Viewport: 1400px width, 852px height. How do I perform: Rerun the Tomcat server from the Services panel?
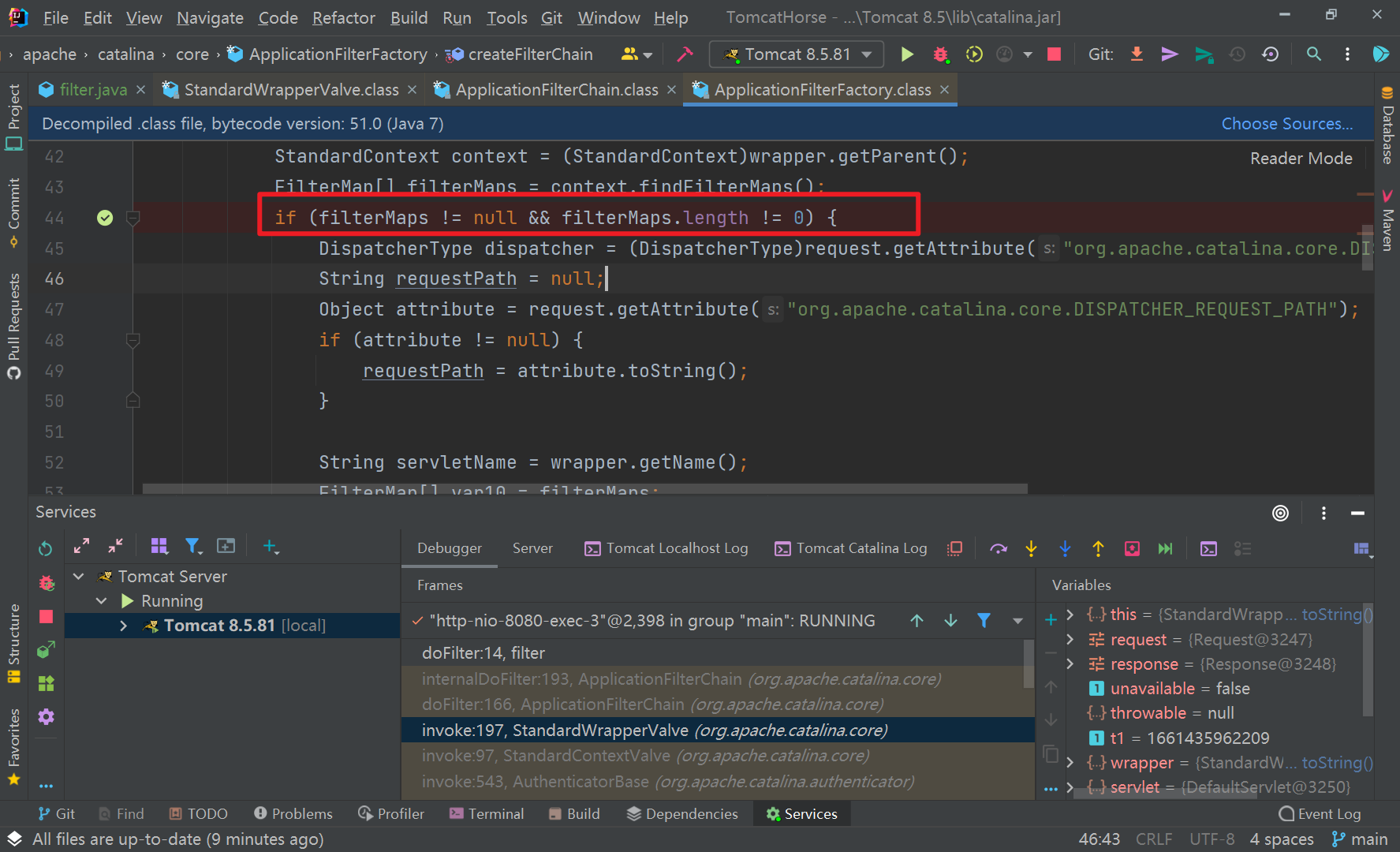(x=45, y=547)
